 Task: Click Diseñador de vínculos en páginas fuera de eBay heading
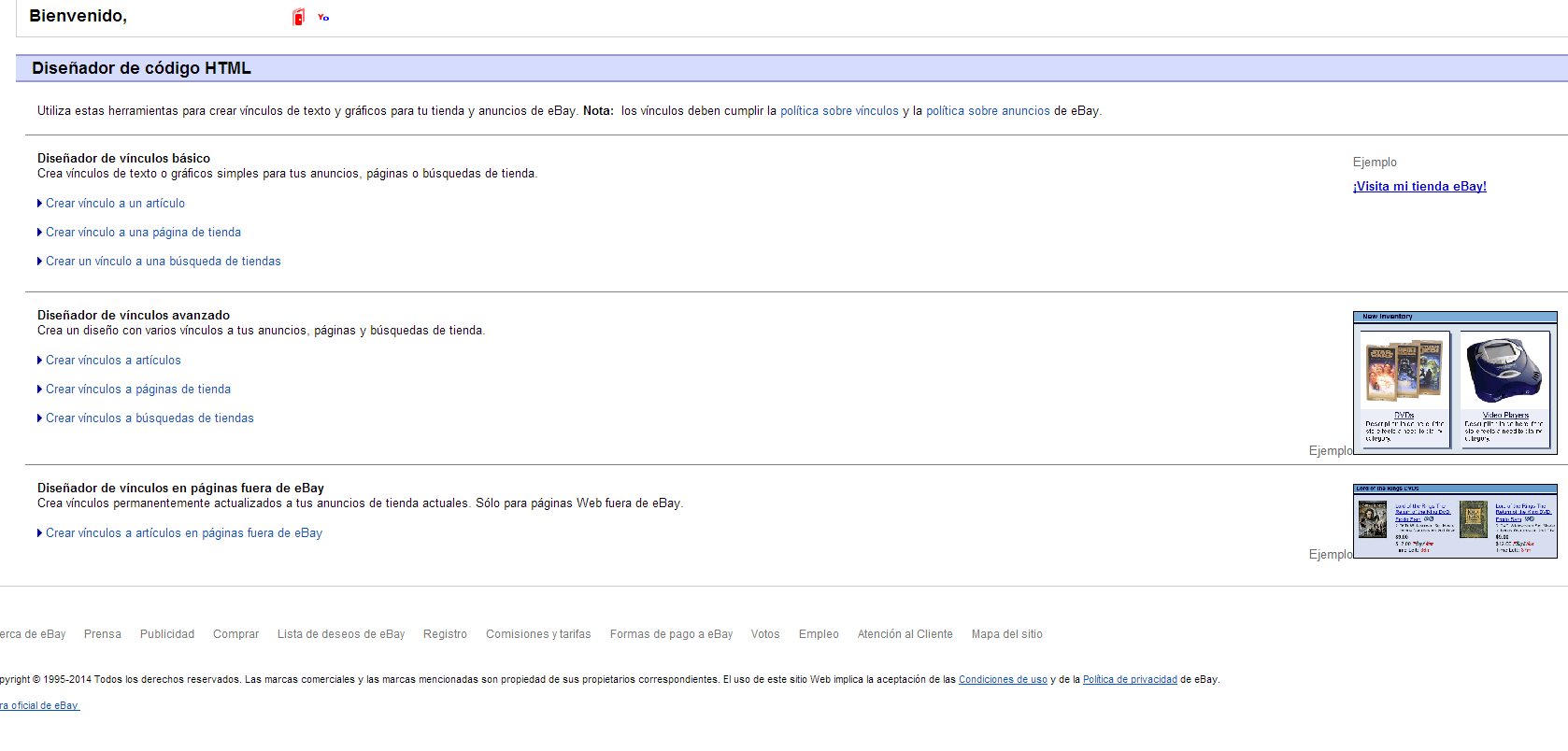point(180,489)
